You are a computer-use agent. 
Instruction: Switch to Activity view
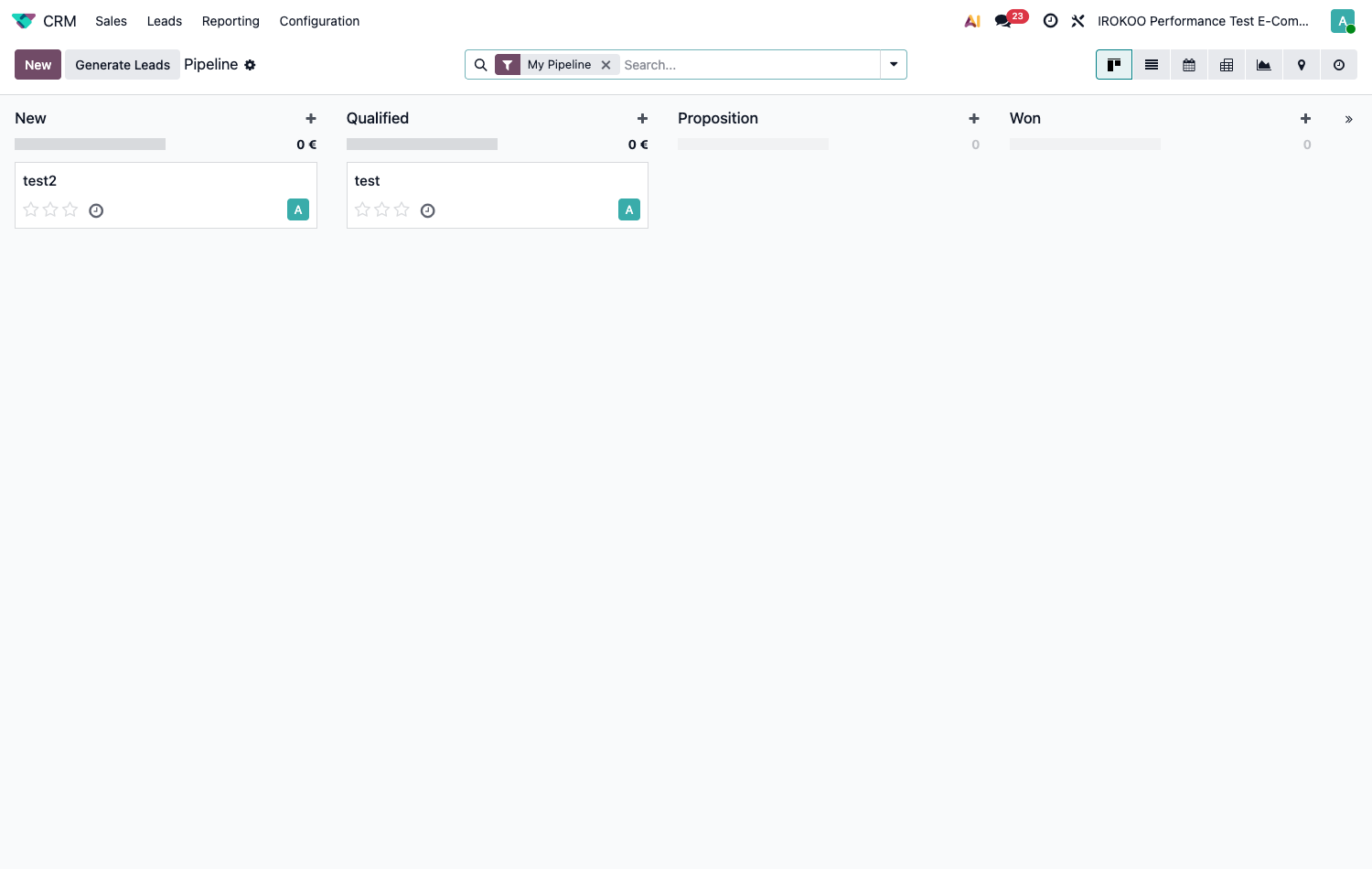[x=1339, y=65]
